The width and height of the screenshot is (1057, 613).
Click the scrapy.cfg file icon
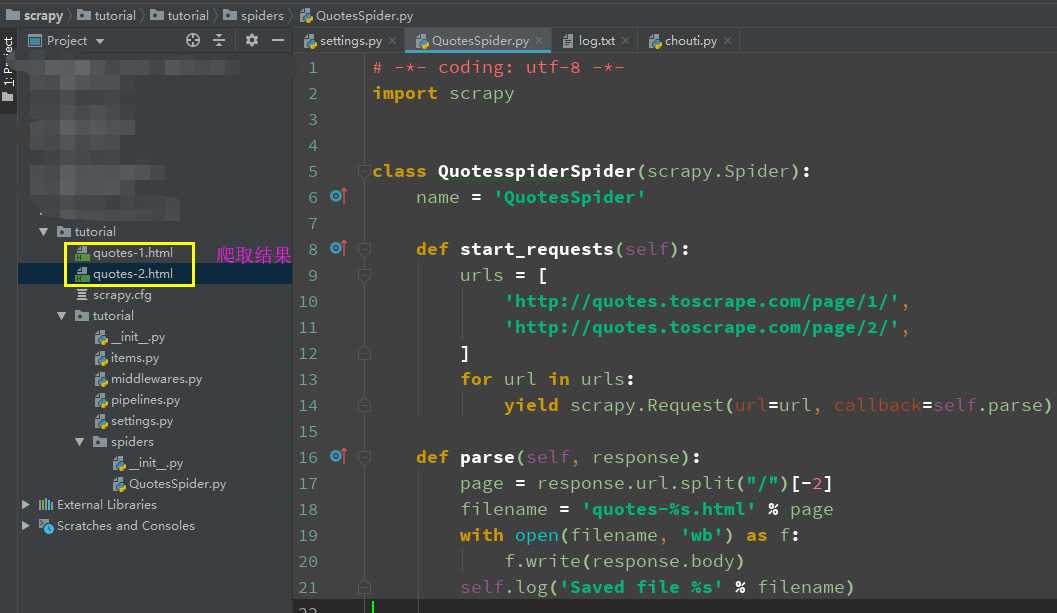(x=82, y=295)
